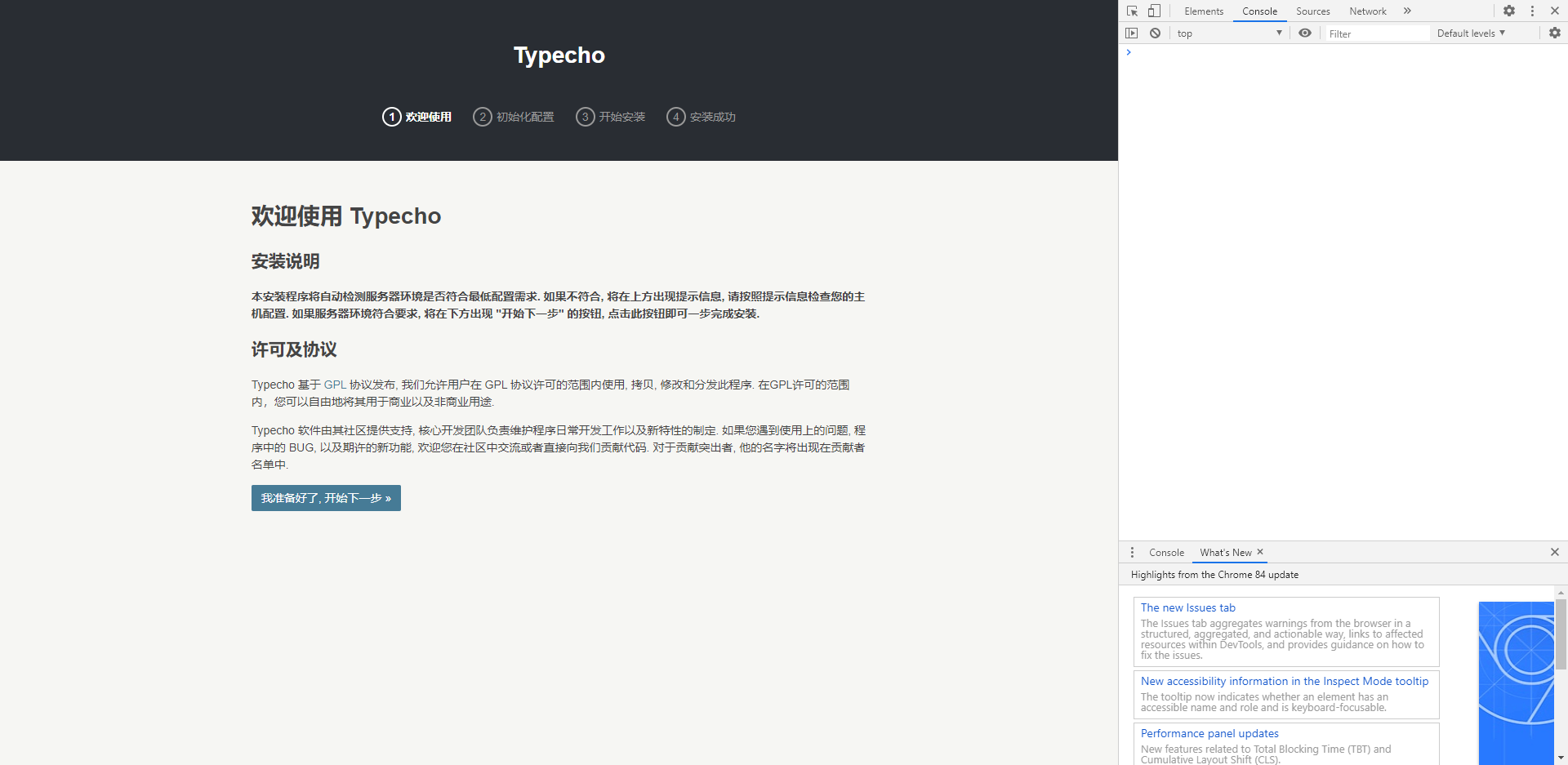Click the 欢迎使用 Typecho heading
Screen dimensions: 1568x765
click(346, 216)
